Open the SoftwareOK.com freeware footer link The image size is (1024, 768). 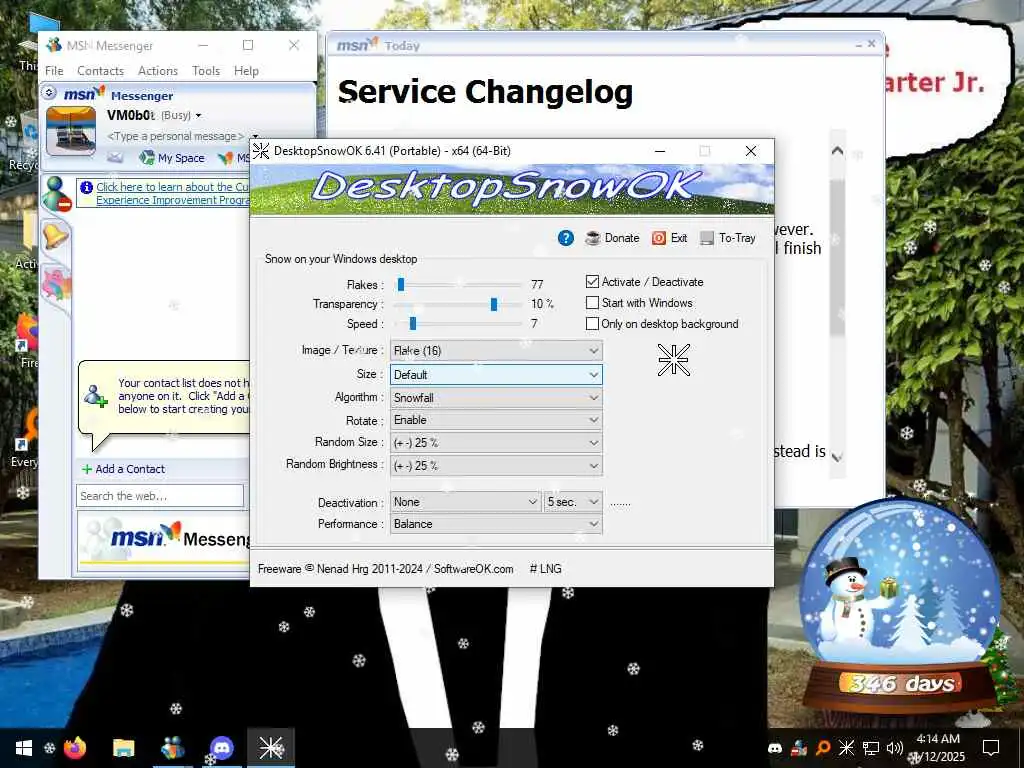click(x=473, y=569)
